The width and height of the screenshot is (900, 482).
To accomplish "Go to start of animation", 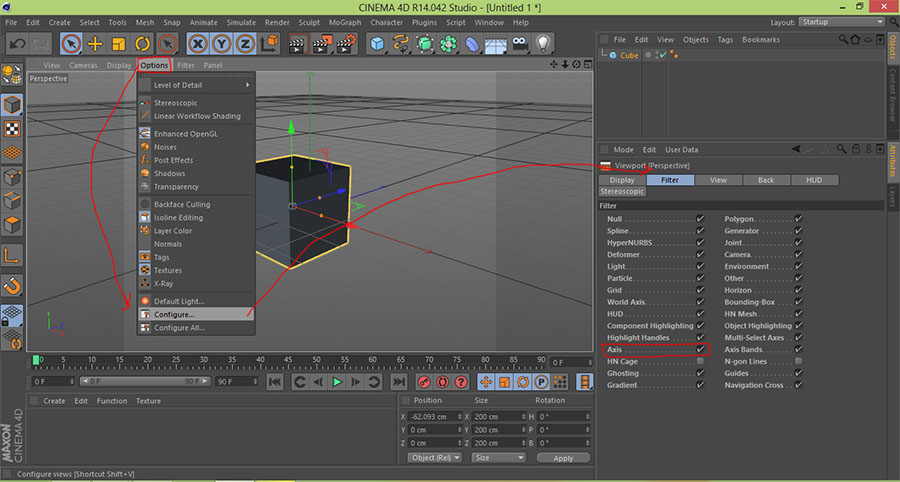I will [275, 382].
